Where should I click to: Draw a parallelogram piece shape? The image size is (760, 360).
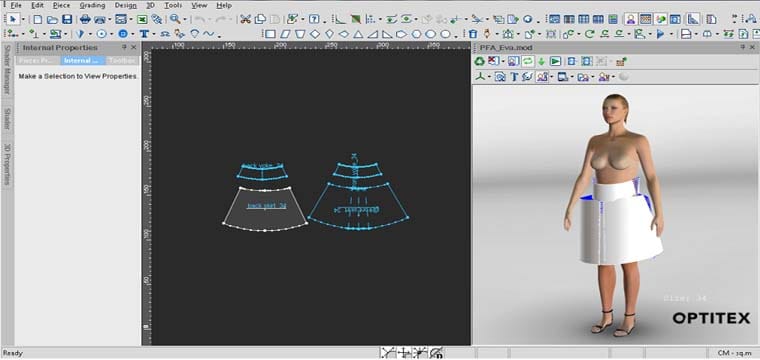click(x=285, y=34)
